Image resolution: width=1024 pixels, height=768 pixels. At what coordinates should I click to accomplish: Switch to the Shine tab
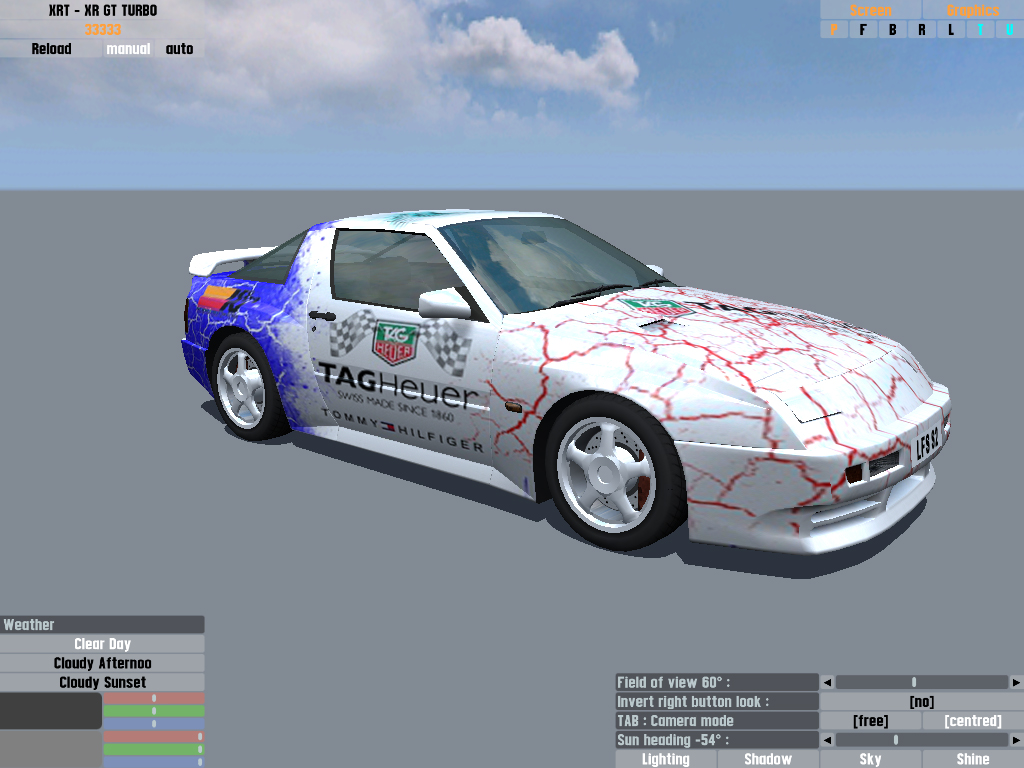pos(973,759)
